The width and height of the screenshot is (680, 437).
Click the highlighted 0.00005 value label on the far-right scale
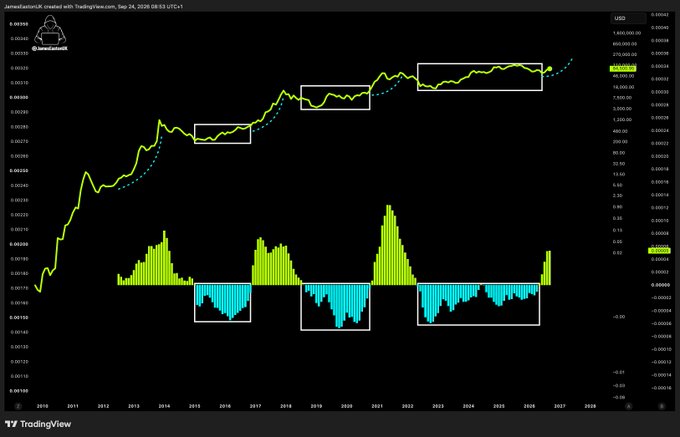(x=659, y=251)
